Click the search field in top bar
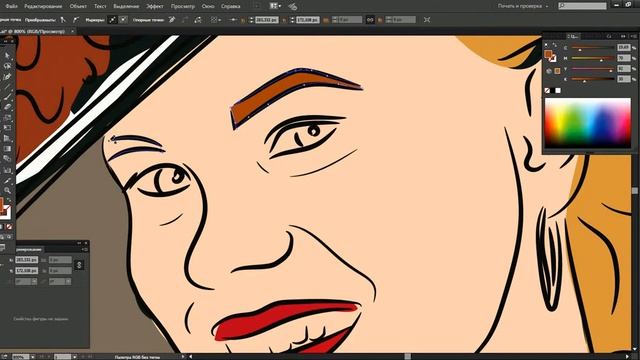The width and height of the screenshot is (640, 360). click(582, 6)
